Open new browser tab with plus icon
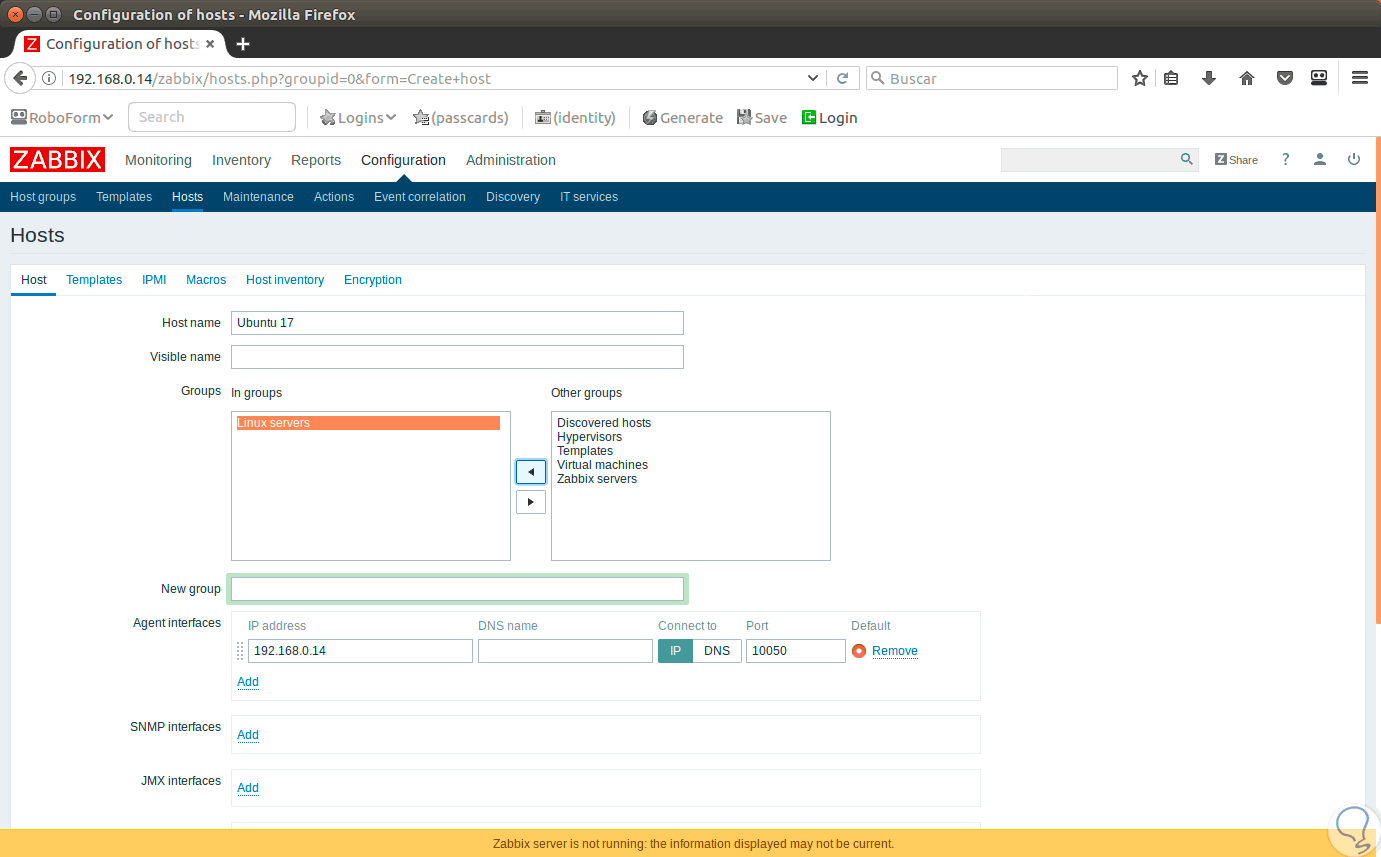 (x=242, y=44)
